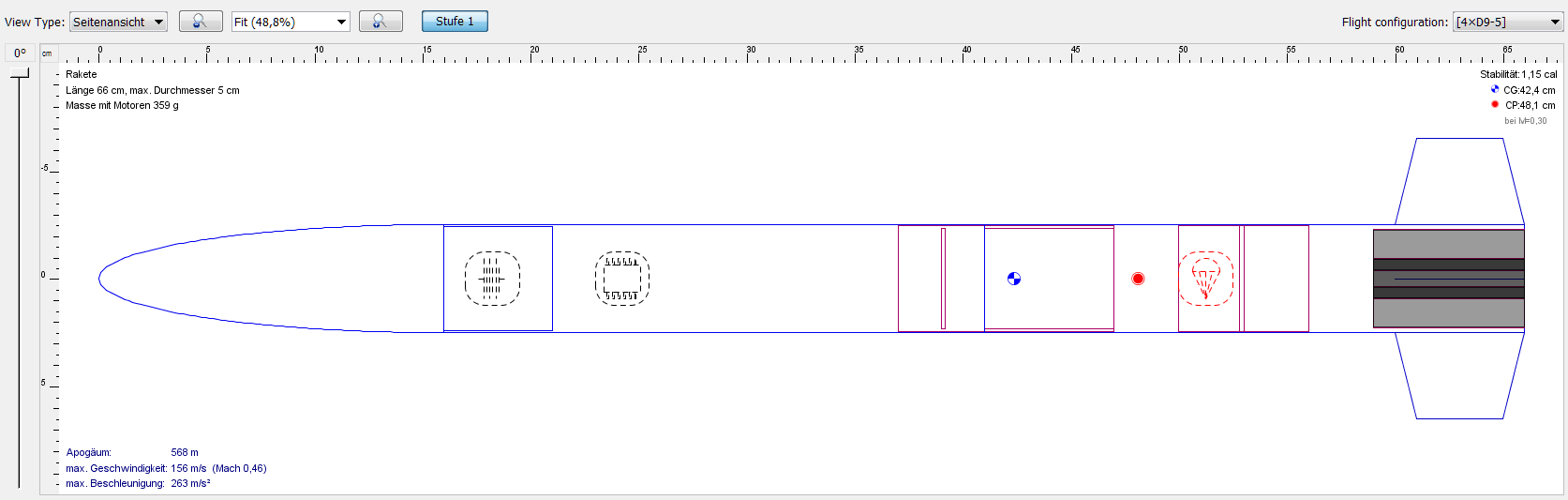
Task: Click the cm ruler unit corner
Action: (x=48, y=53)
